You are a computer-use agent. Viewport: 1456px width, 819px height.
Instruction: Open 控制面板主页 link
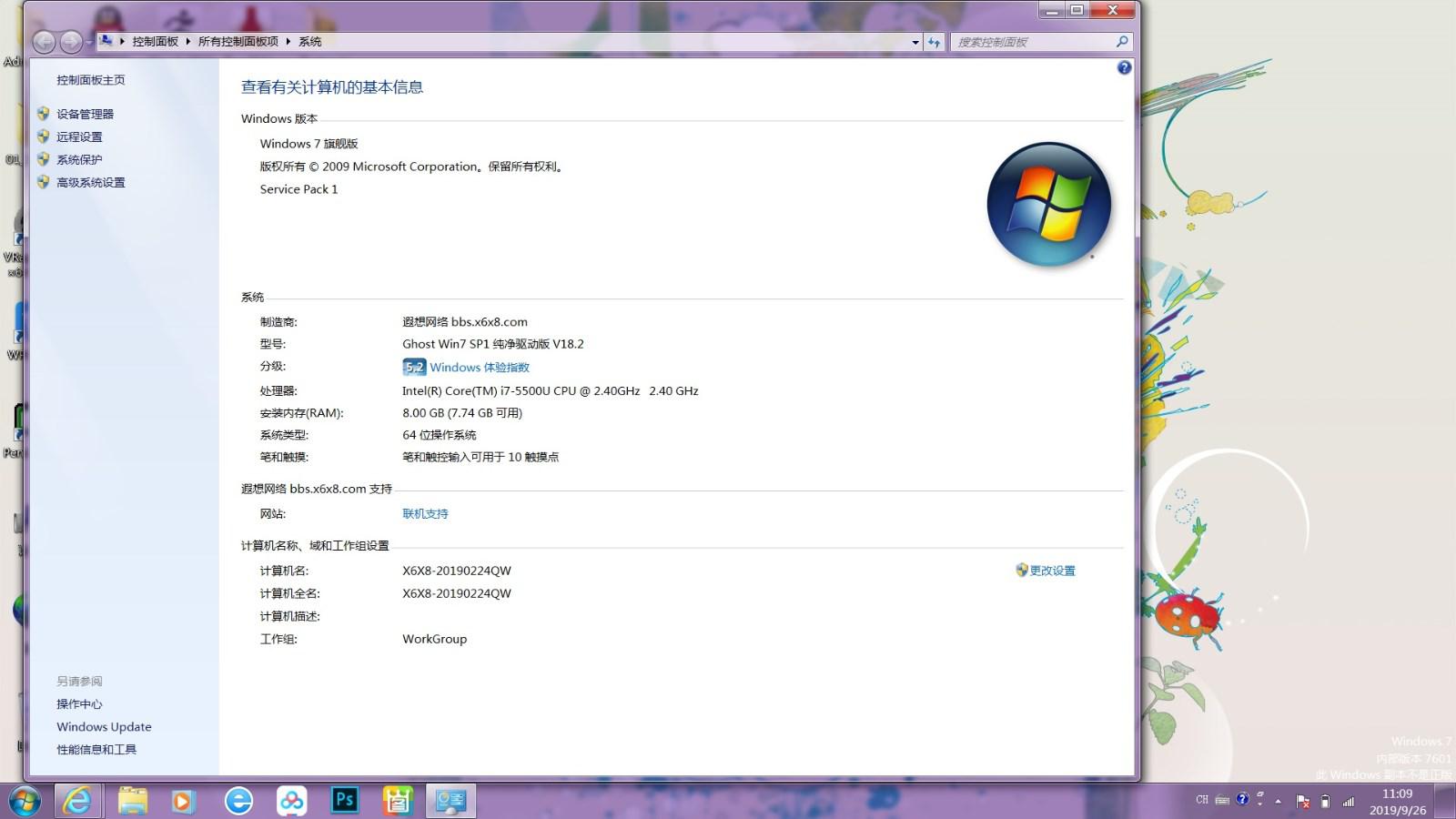click(x=91, y=80)
